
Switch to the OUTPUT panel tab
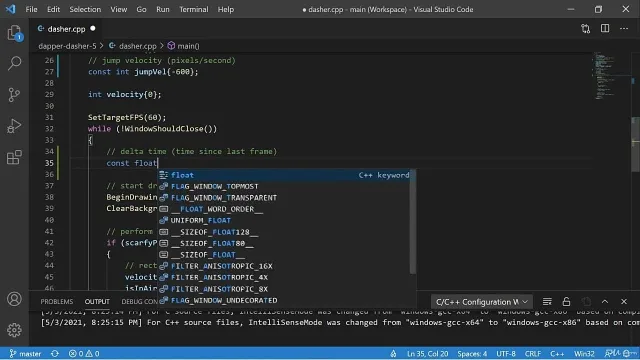(97, 302)
